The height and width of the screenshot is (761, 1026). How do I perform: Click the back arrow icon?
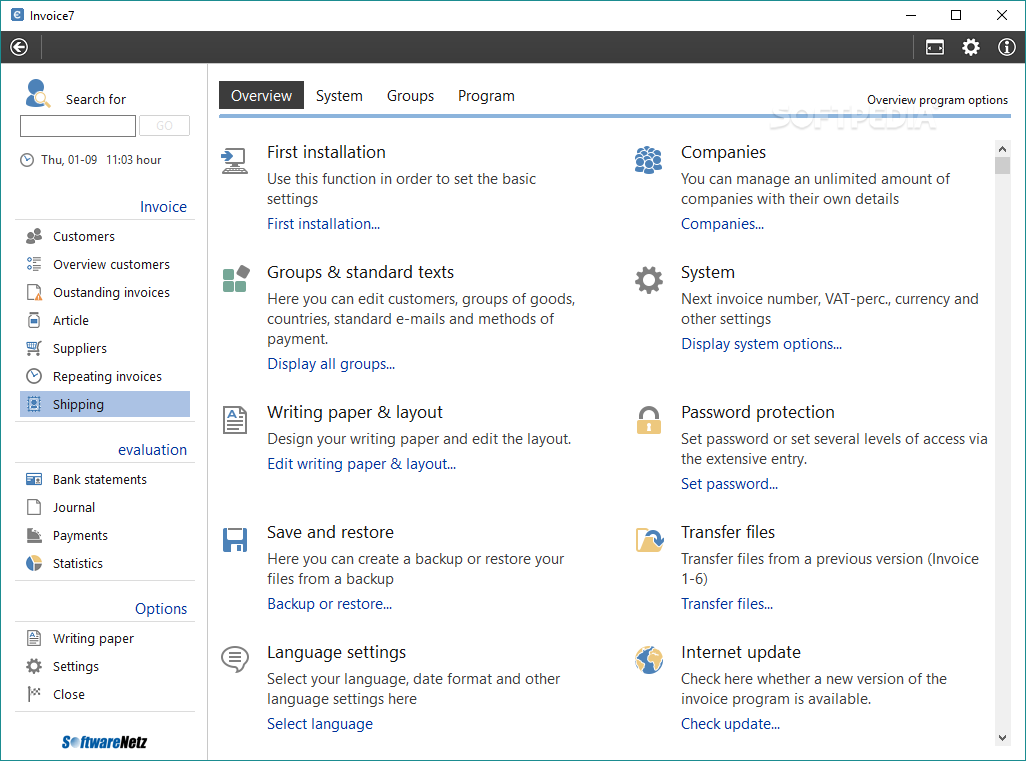coord(19,47)
